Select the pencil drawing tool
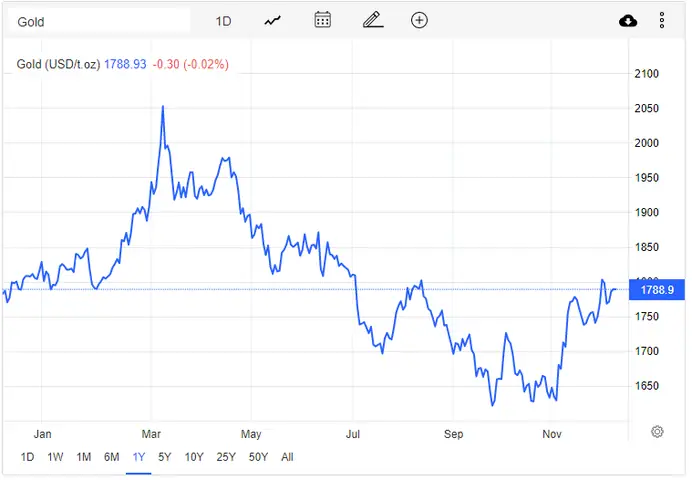Image resolution: width=692 pixels, height=480 pixels. pyautogui.click(x=372, y=20)
